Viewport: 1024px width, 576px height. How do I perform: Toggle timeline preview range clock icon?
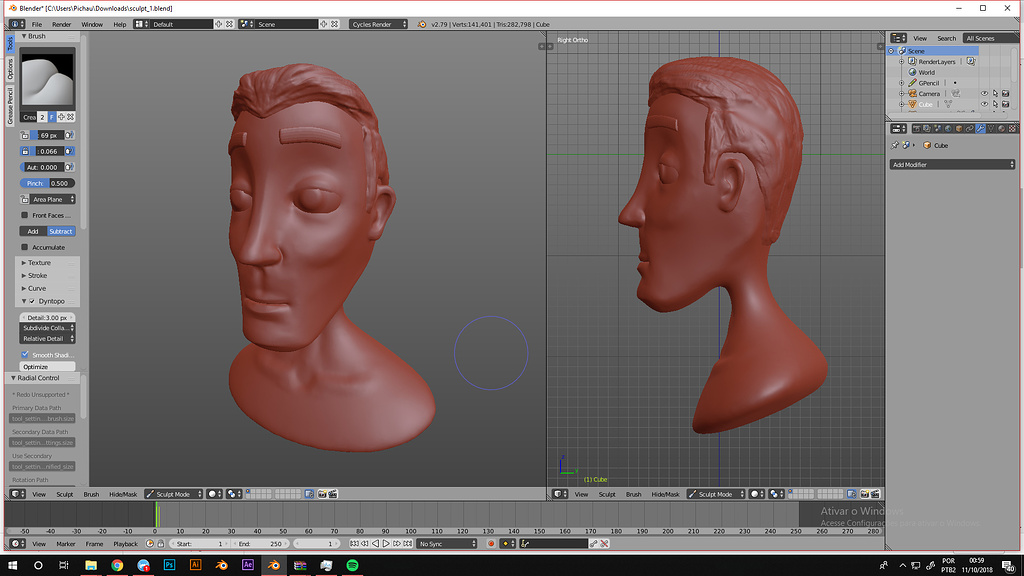[150, 543]
